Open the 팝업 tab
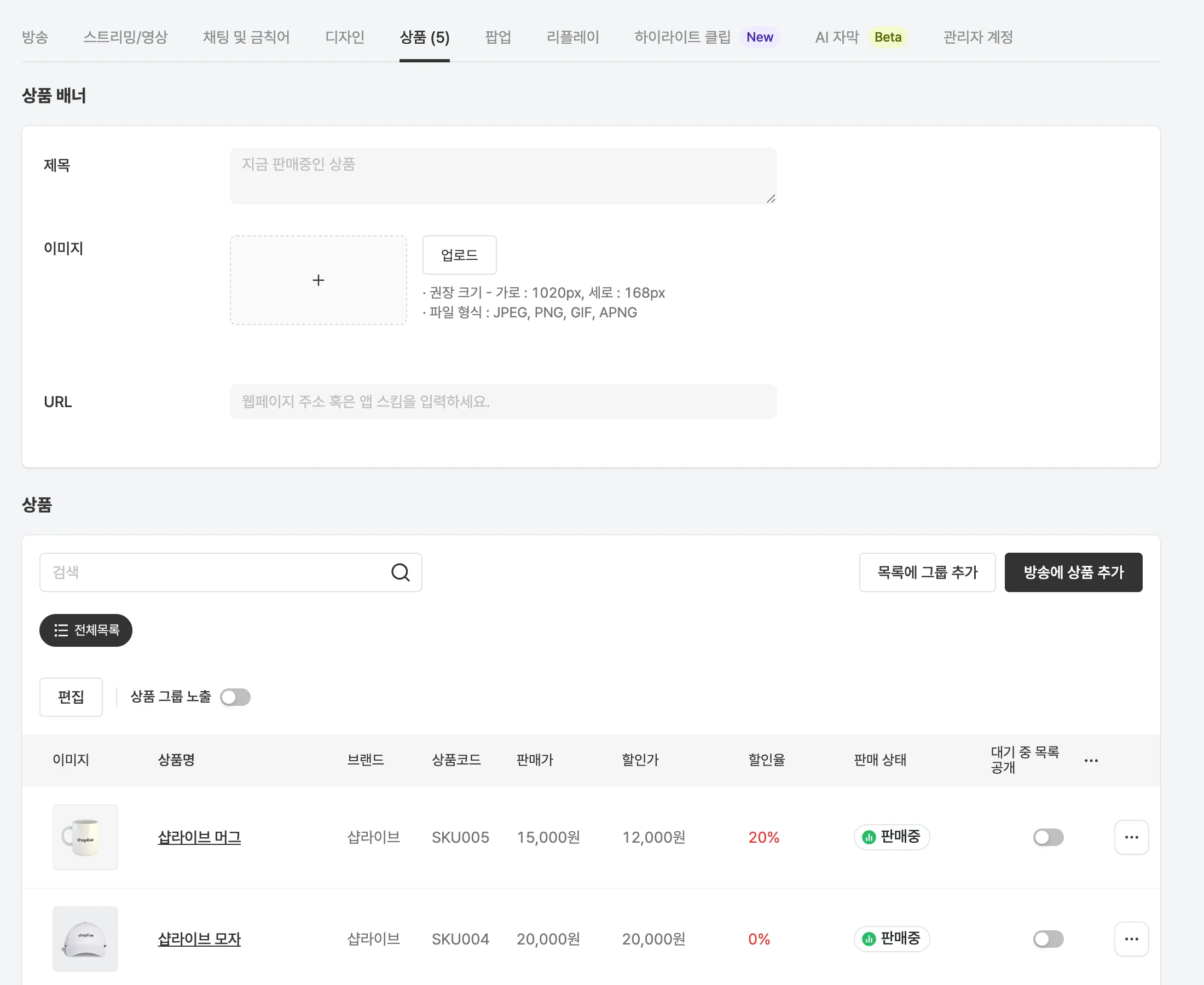1204x985 pixels. (x=498, y=37)
